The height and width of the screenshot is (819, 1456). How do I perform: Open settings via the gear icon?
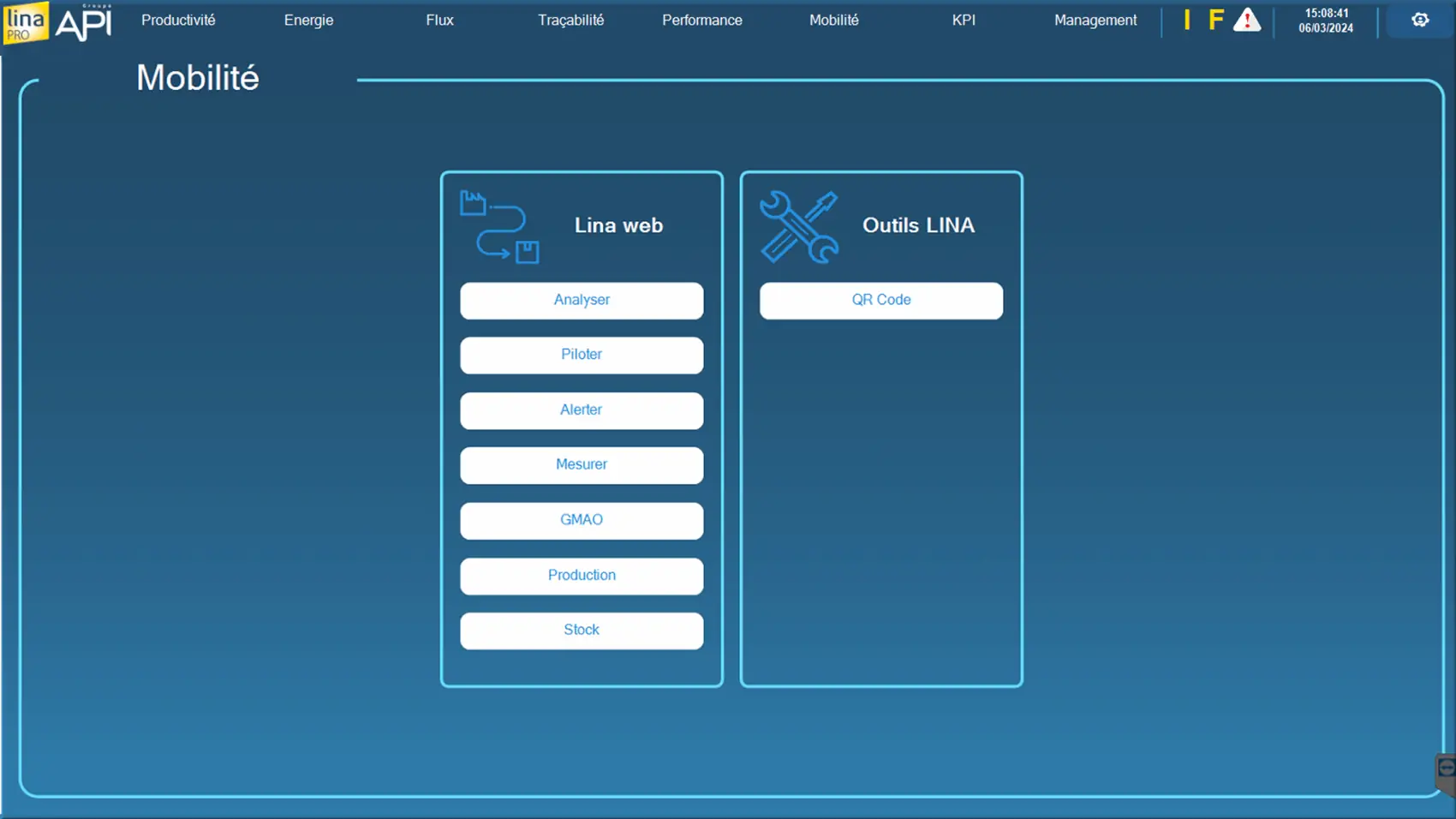[x=1420, y=20]
